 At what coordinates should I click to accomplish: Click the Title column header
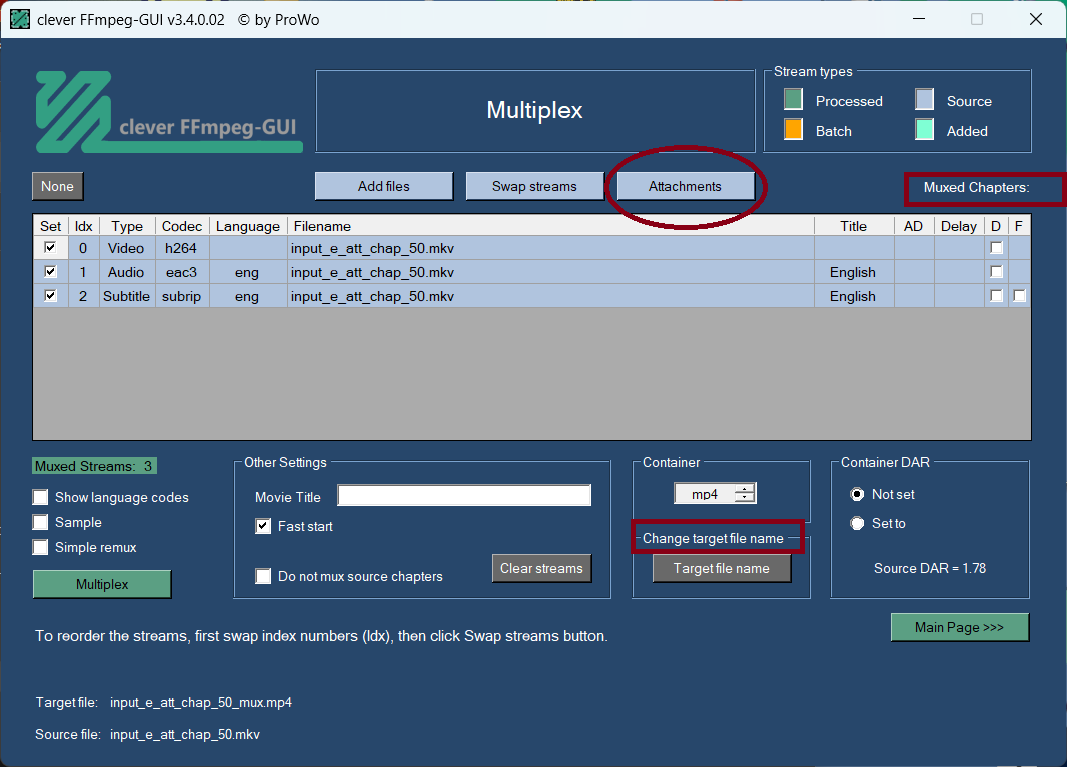pos(853,226)
